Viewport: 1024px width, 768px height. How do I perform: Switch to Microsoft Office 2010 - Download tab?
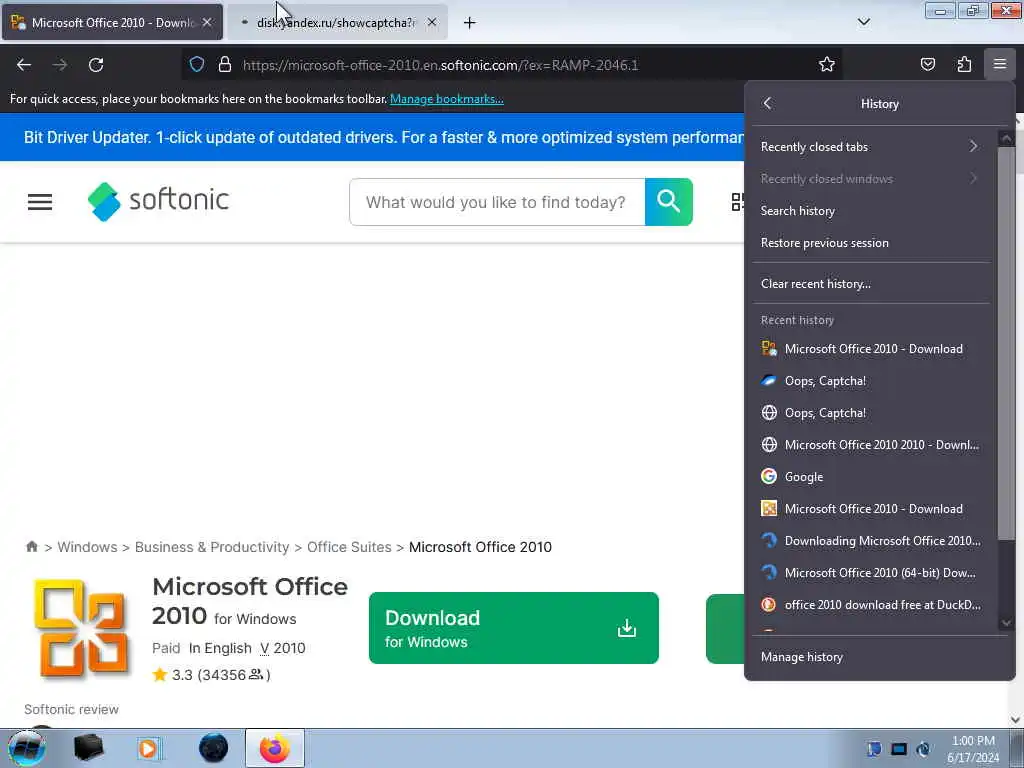112,22
